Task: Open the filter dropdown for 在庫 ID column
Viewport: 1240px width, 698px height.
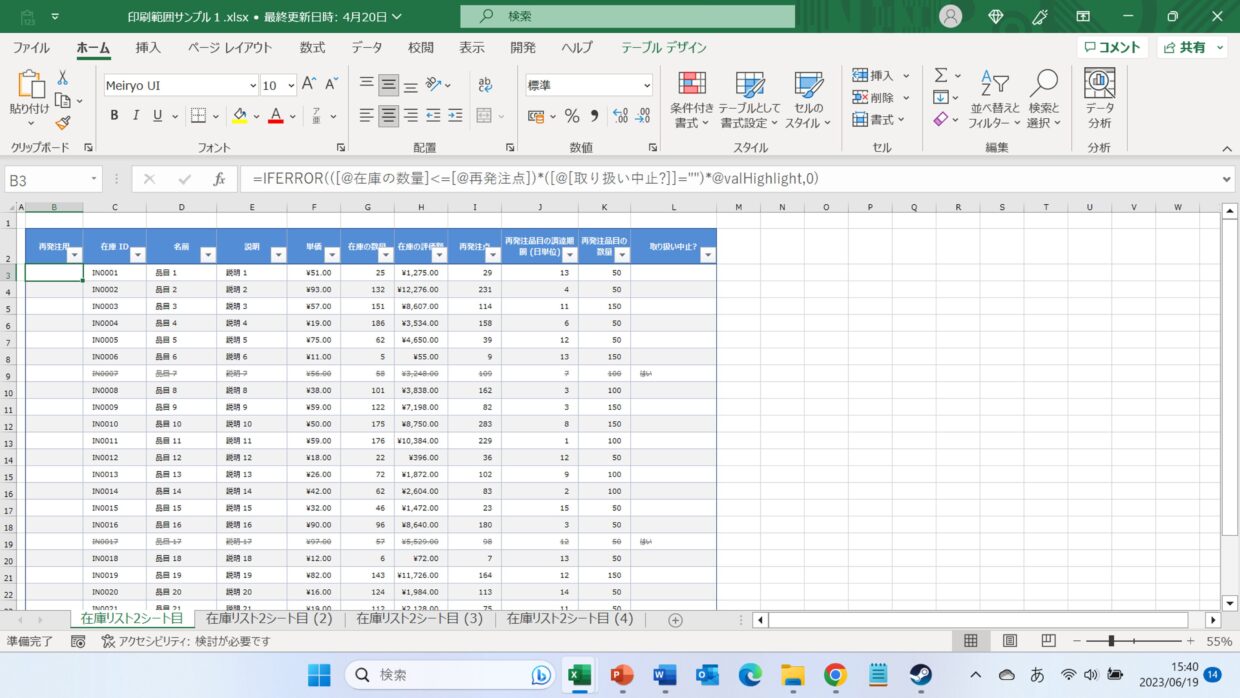Action: [x=138, y=255]
